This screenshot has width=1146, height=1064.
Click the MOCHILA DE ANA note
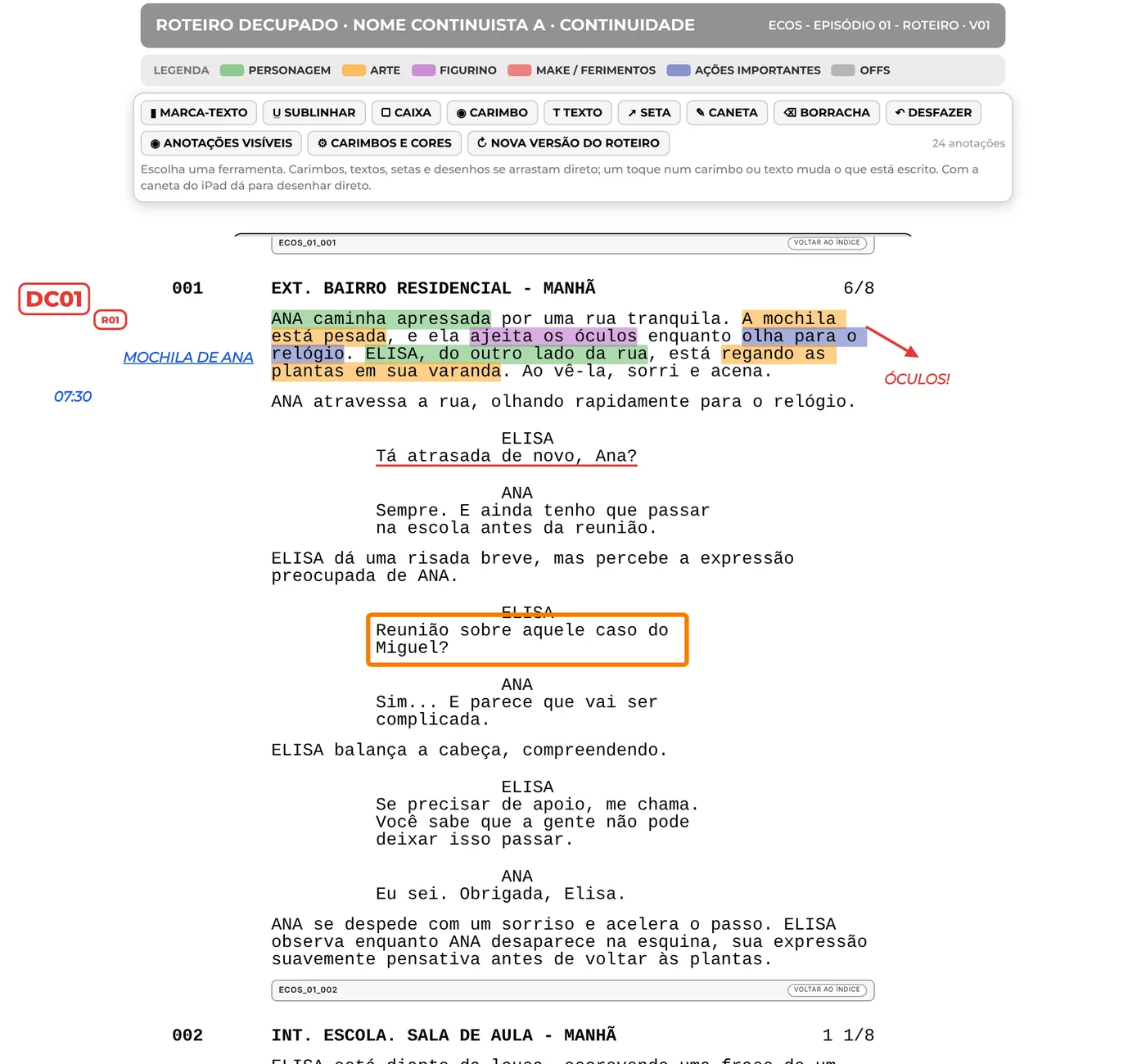coord(188,358)
